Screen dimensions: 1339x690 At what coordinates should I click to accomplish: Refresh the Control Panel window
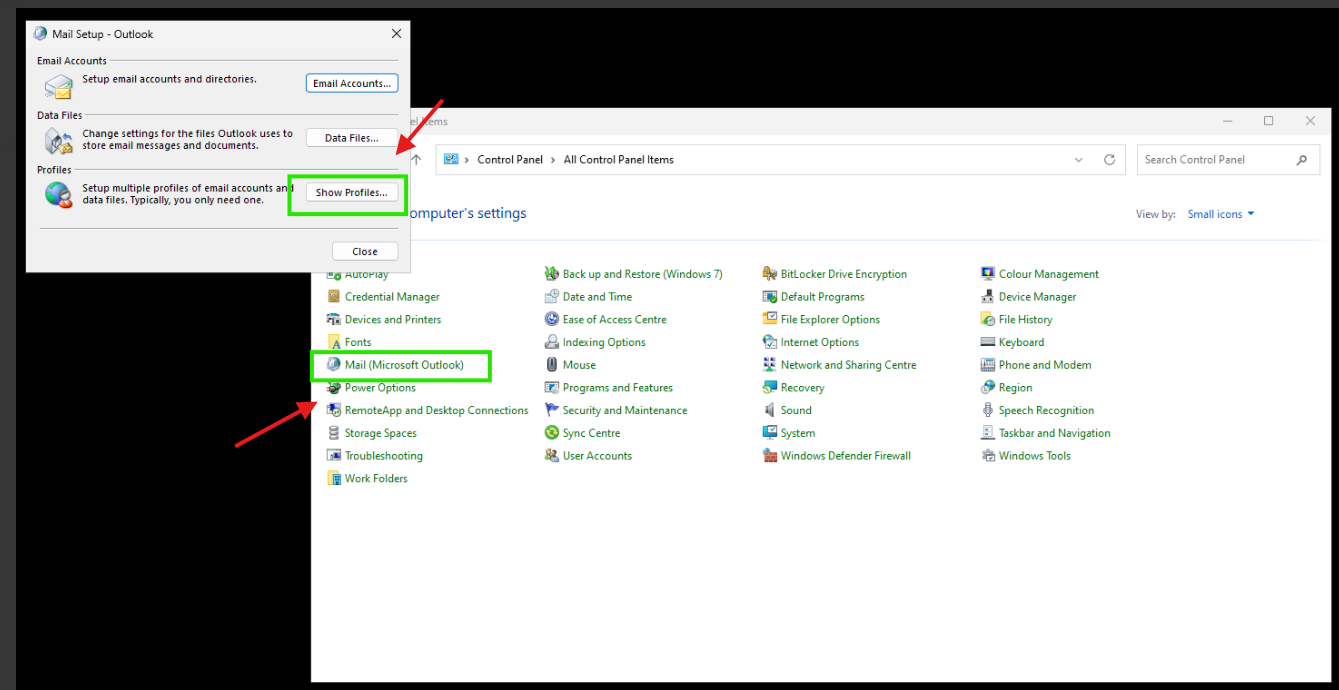(x=1109, y=160)
